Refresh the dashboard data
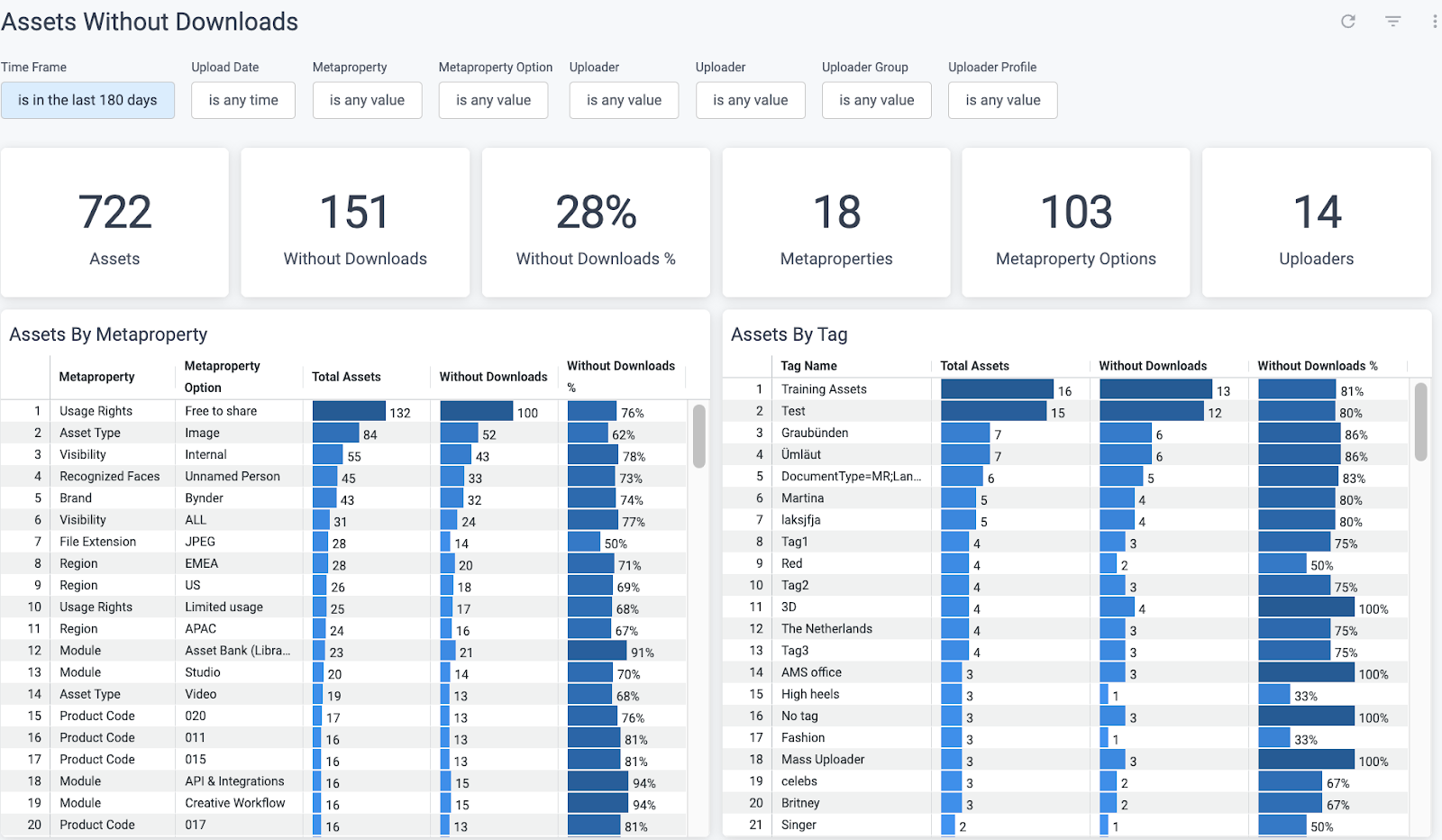Screen dimensions: 1442x840 [x=1349, y=21]
